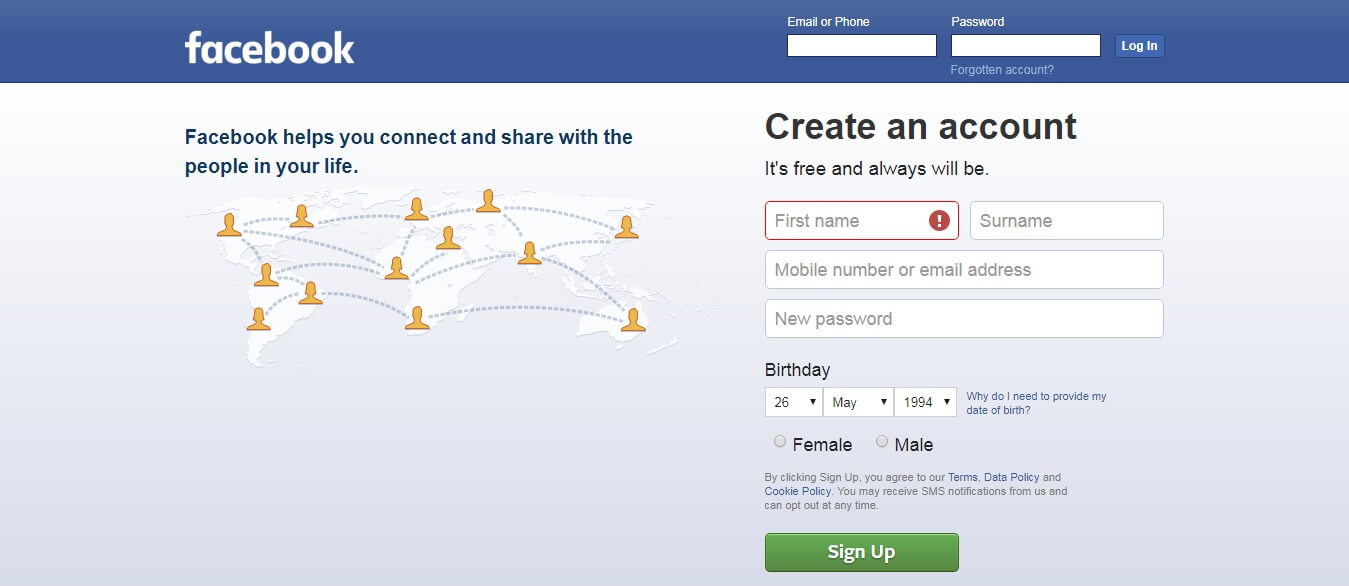Image resolution: width=1349 pixels, height=586 pixels.
Task: Open the birthday day dropdown showing 26
Action: pos(793,402)
